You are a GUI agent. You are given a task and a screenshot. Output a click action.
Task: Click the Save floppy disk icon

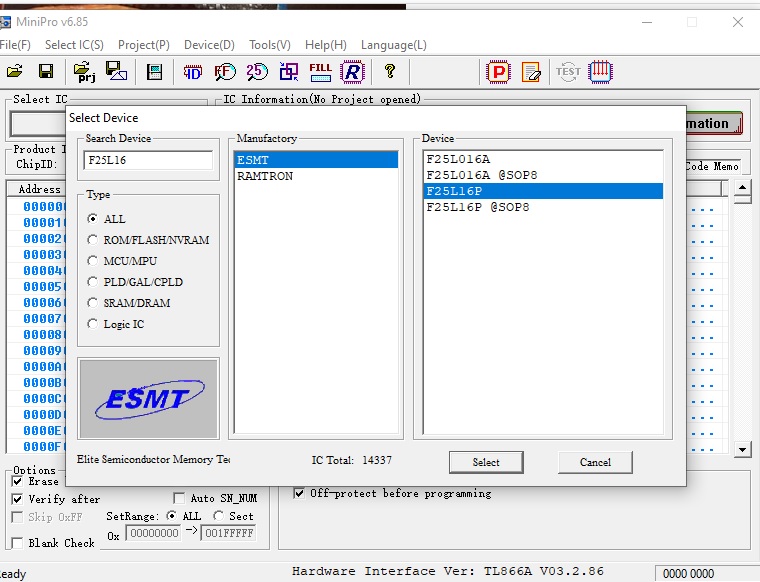46,71
